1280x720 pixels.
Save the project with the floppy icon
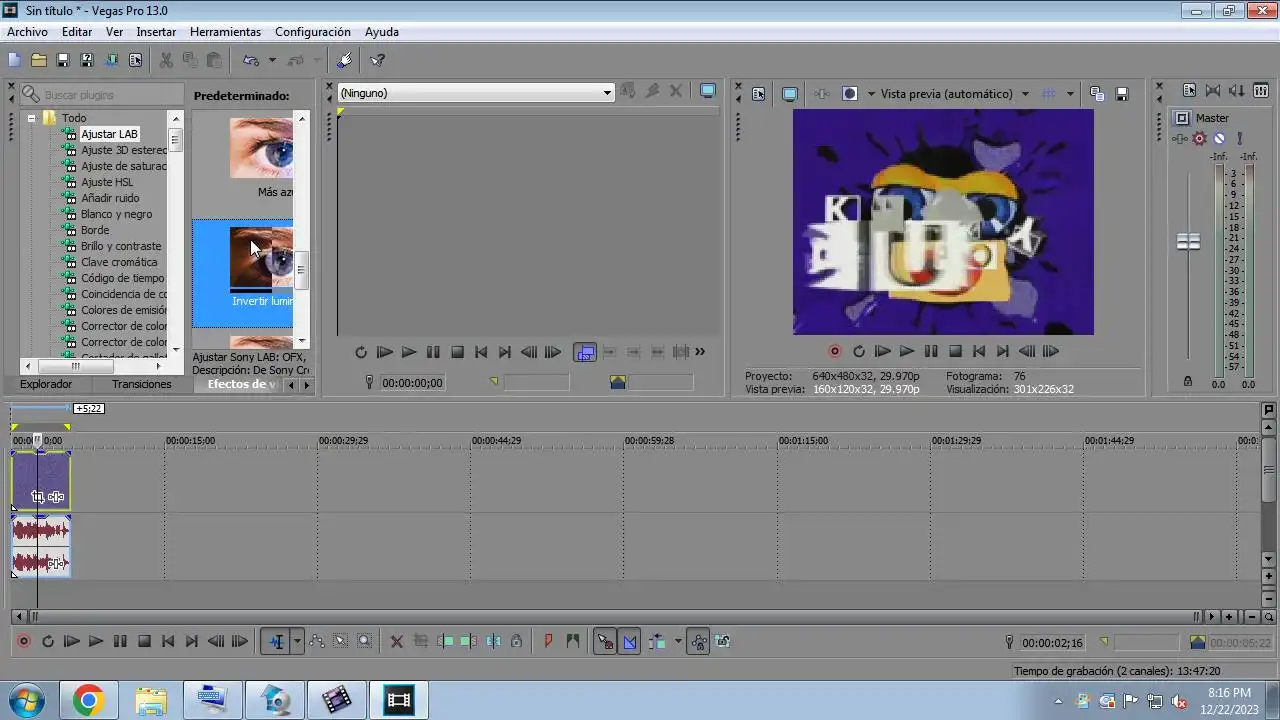(63, 60)
